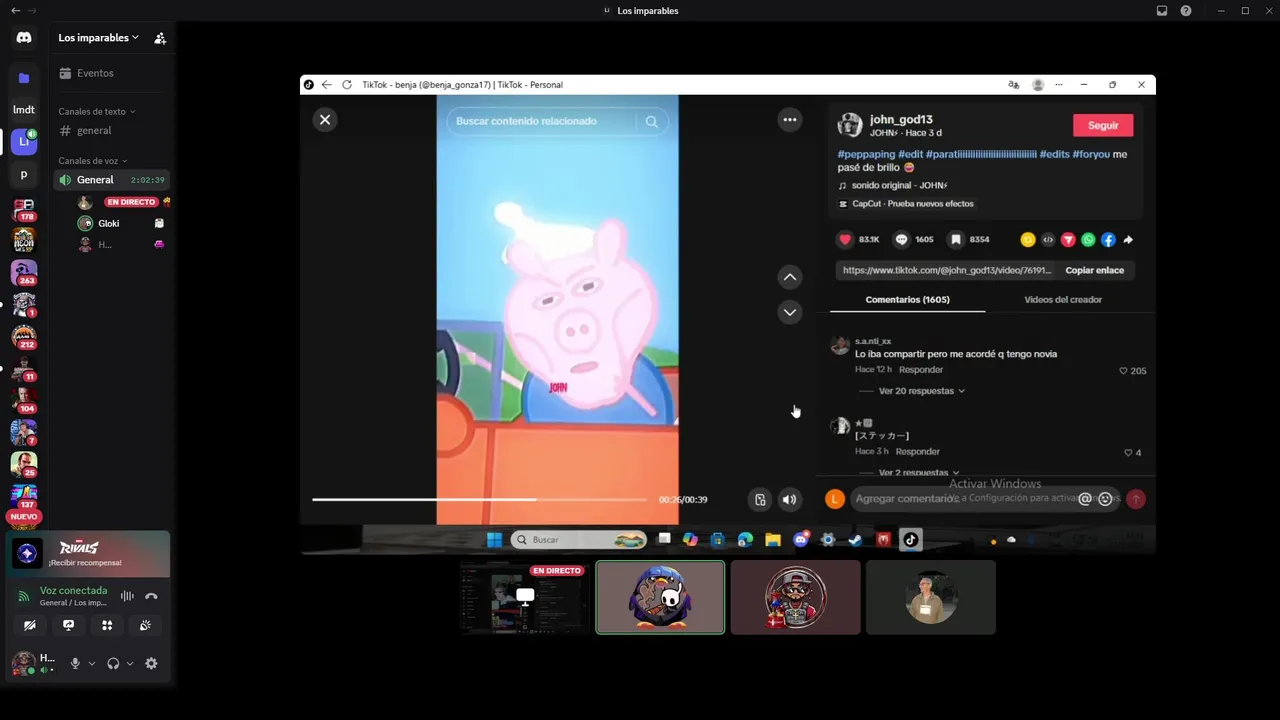1280x720 pixels.
Task: Open the TikTok video more options (three dots)
Action: 790,120
